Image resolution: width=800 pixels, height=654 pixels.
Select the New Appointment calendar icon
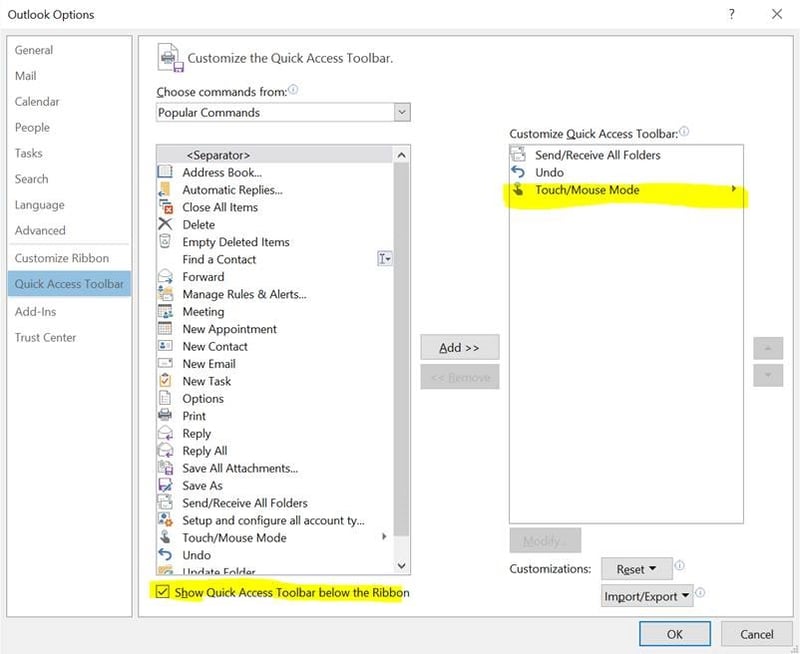pos(165,329)
